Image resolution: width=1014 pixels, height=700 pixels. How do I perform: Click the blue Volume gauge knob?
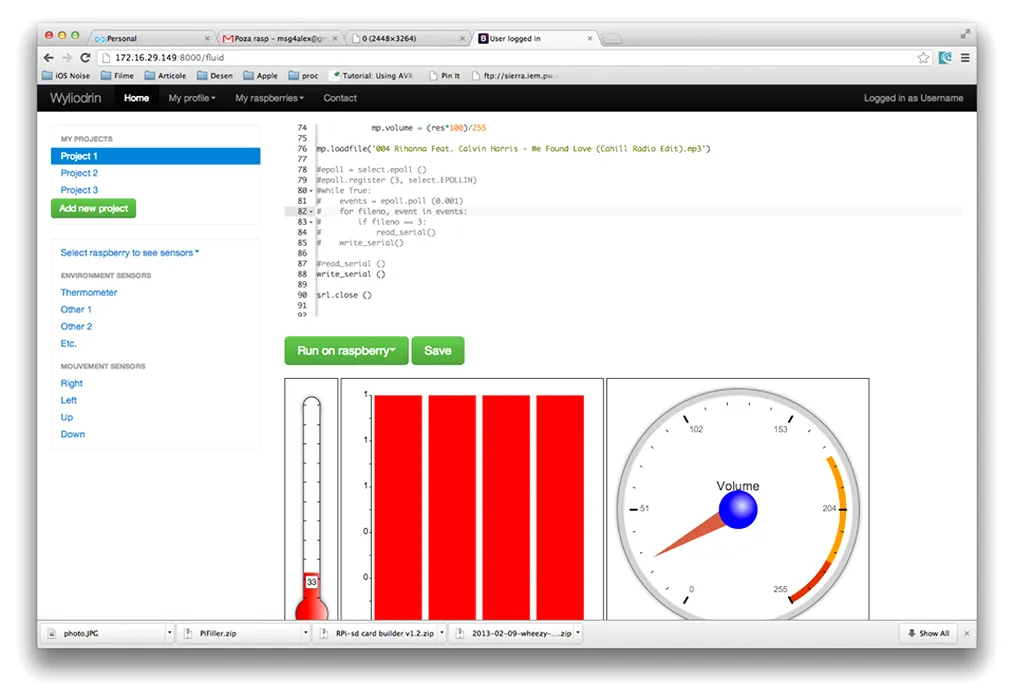coord(738,510)
